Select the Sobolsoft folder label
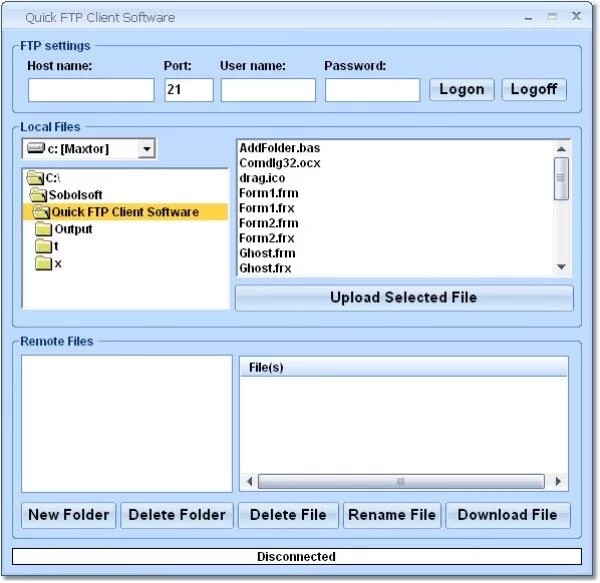 [x=75, y=195]
